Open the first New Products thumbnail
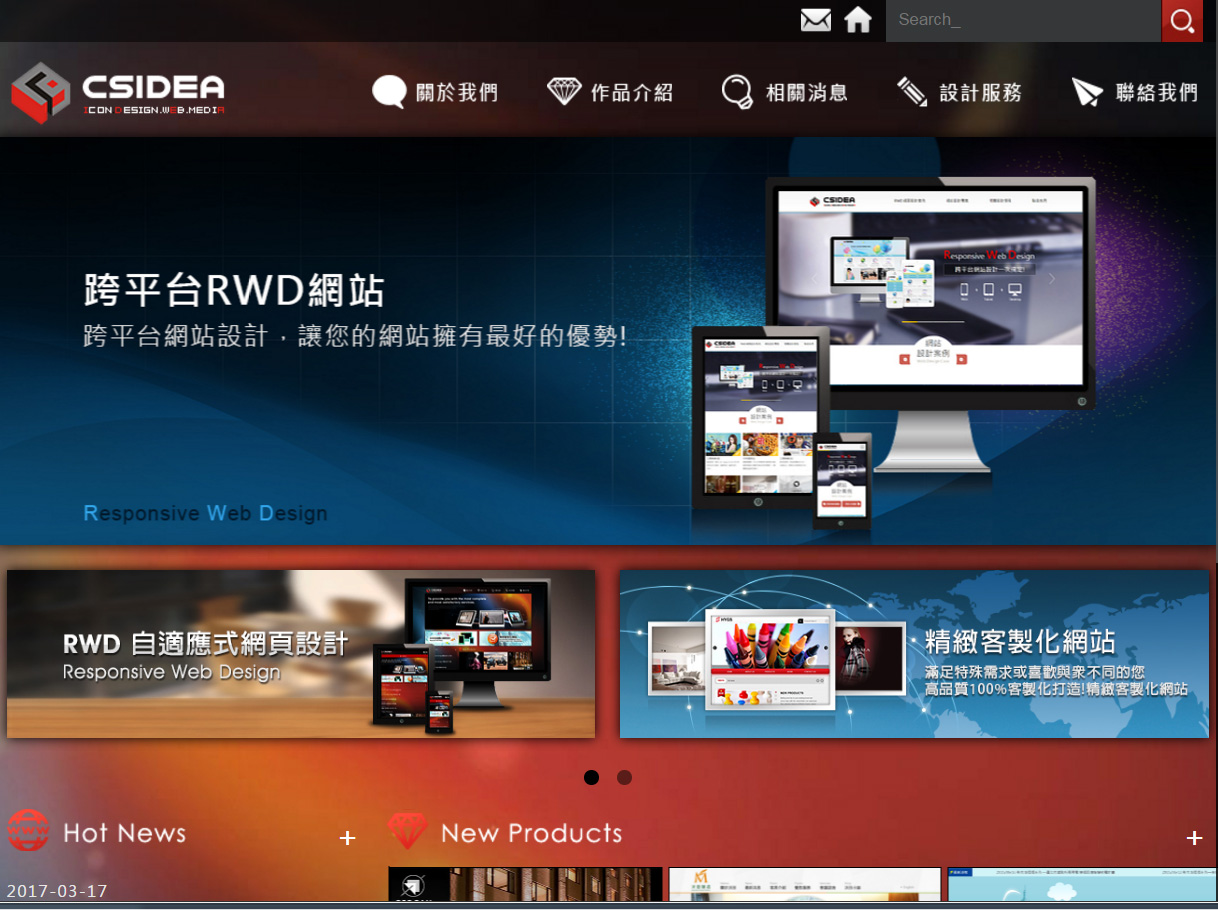Viewport: 1218px width, 910px height. [525, 885]
